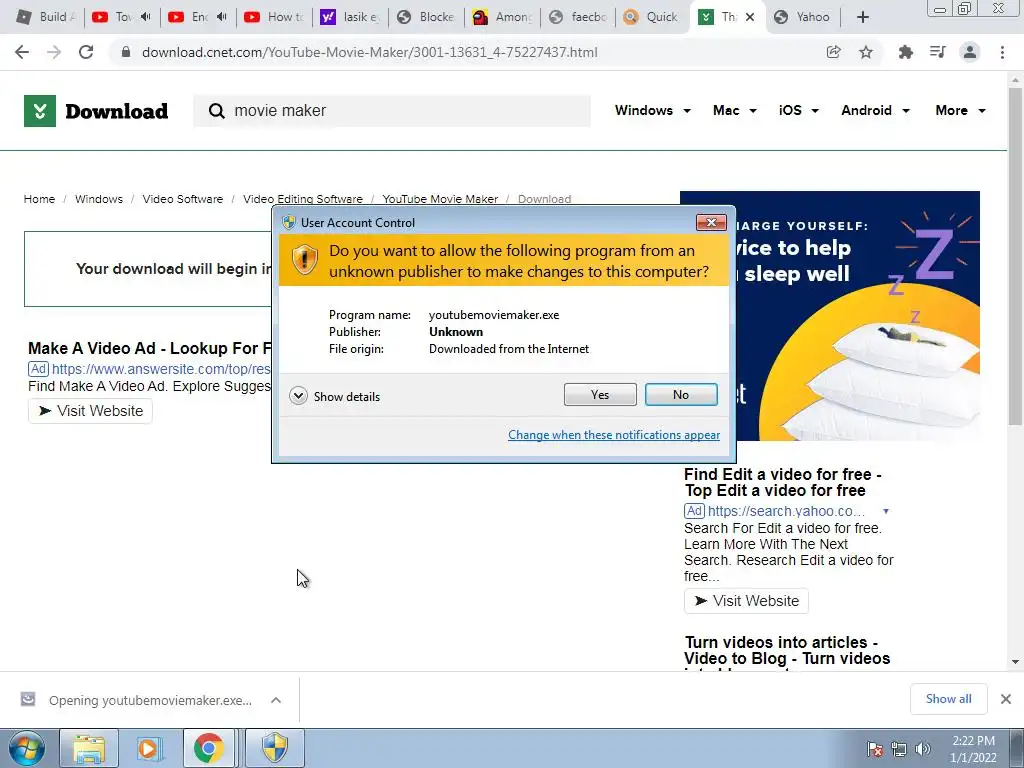Open youtubemoviemaker.exe download options chevron
1024x768 pixels.
click(x=276, y=700)
